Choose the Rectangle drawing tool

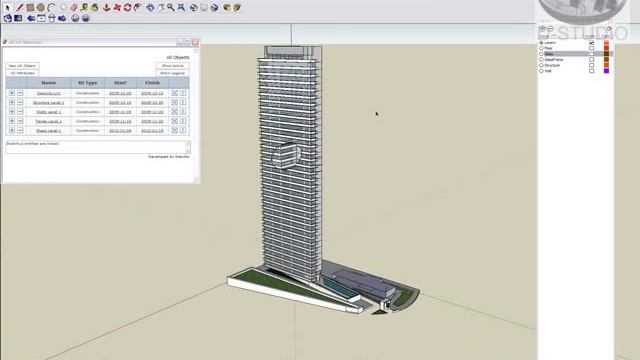coord(30,7)
